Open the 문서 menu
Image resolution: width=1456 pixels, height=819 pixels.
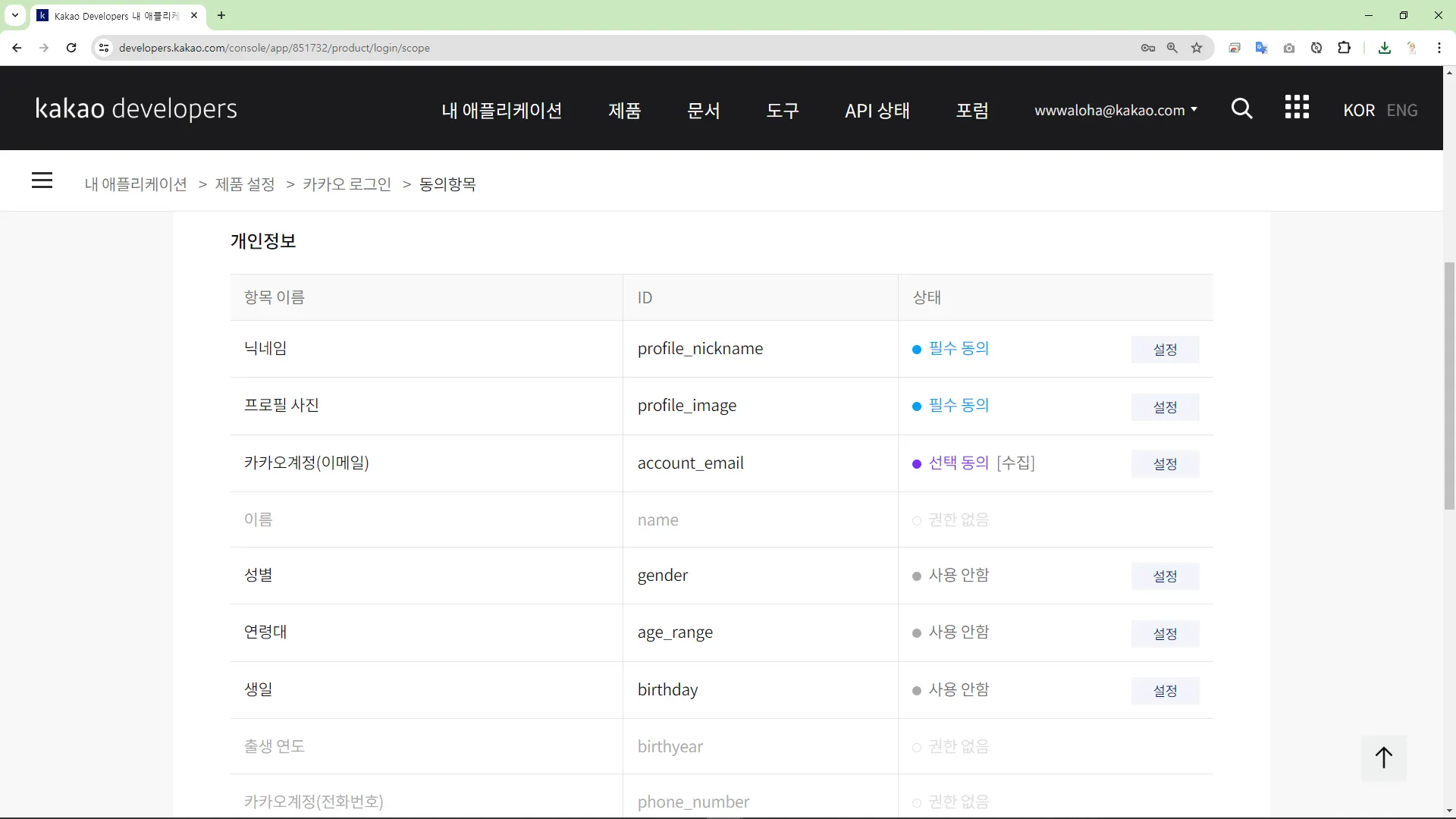(x=703, y=110)
